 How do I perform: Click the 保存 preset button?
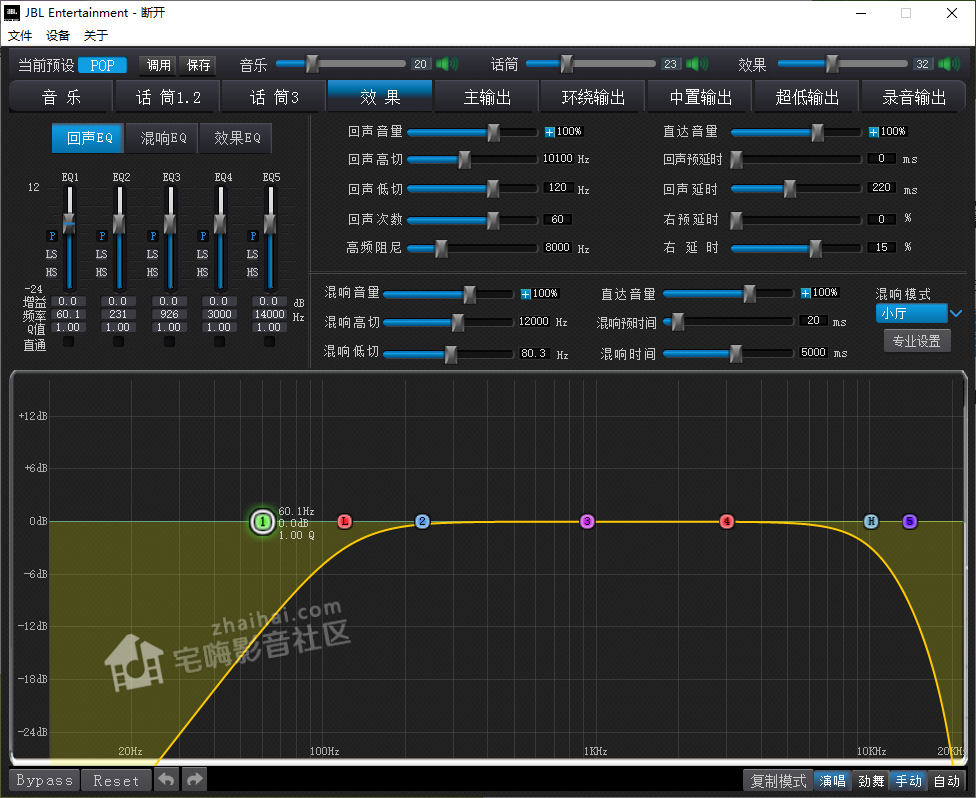click(198, 65)
